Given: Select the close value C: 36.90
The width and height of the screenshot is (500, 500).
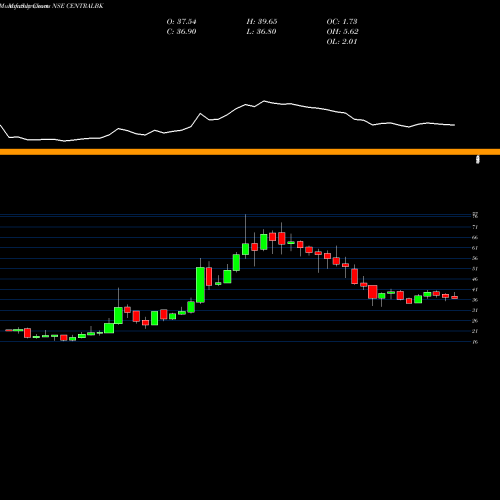Looking at the screenshot, I should tap(181, 32).
